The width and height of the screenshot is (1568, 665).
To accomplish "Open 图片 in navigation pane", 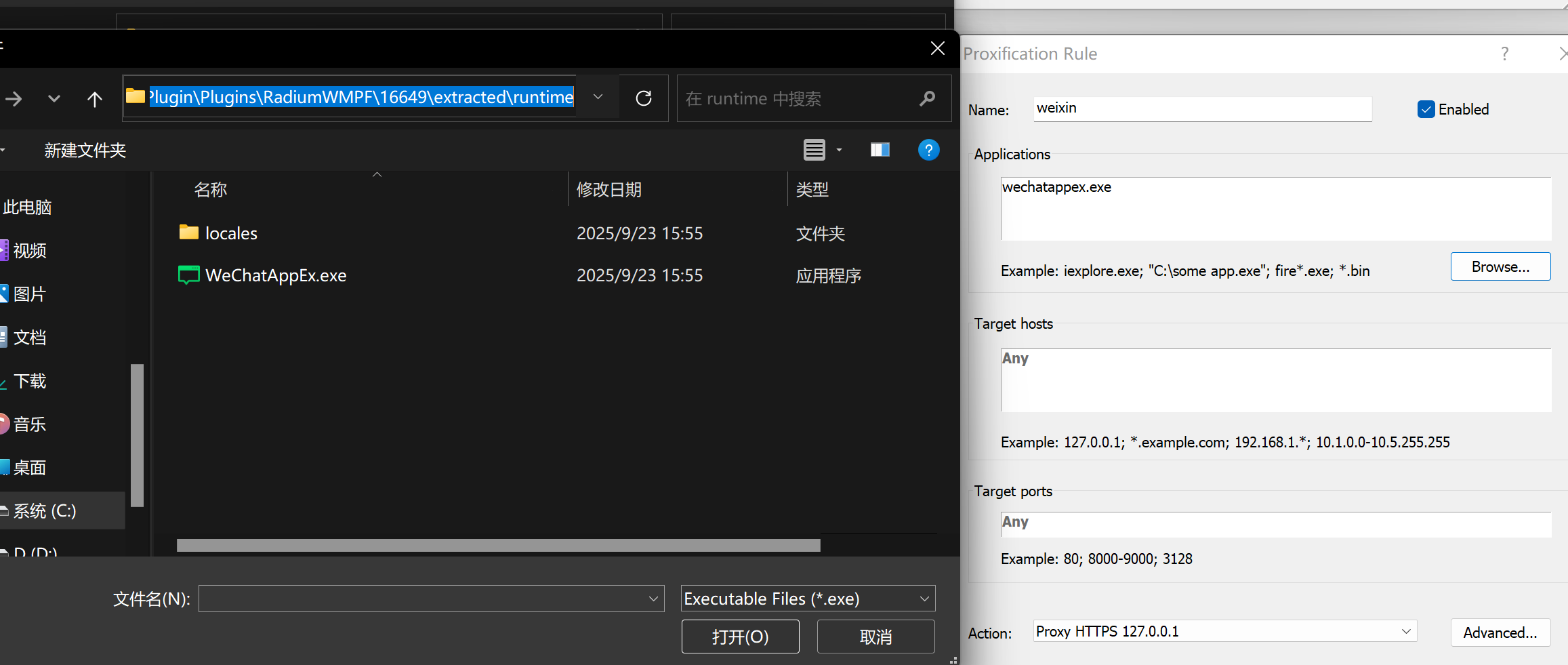I will 30,294.
